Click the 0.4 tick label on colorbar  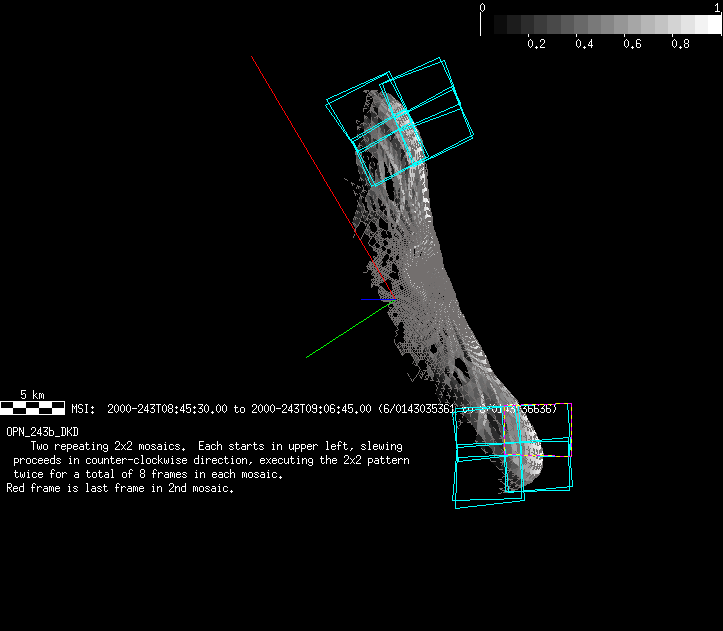coord(584,44)
